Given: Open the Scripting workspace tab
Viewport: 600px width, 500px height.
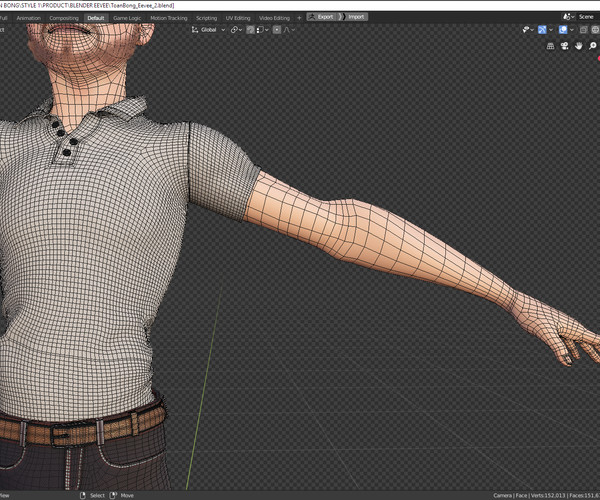Looking at the screenshot, I should pos(206,18).
